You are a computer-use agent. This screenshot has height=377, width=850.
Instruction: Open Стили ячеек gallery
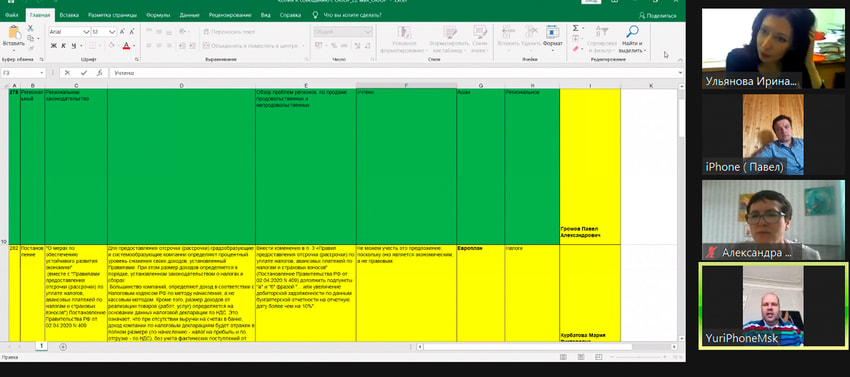(479, 39)
